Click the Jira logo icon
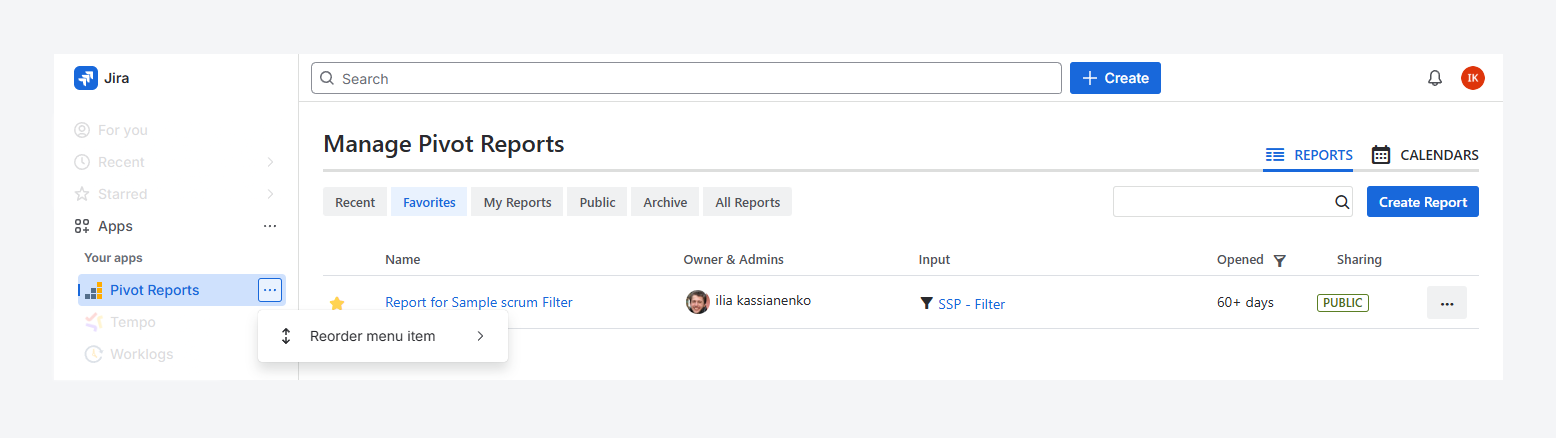Image resolution: width=1556 pixels, height=438 pixels. (86, 78)
